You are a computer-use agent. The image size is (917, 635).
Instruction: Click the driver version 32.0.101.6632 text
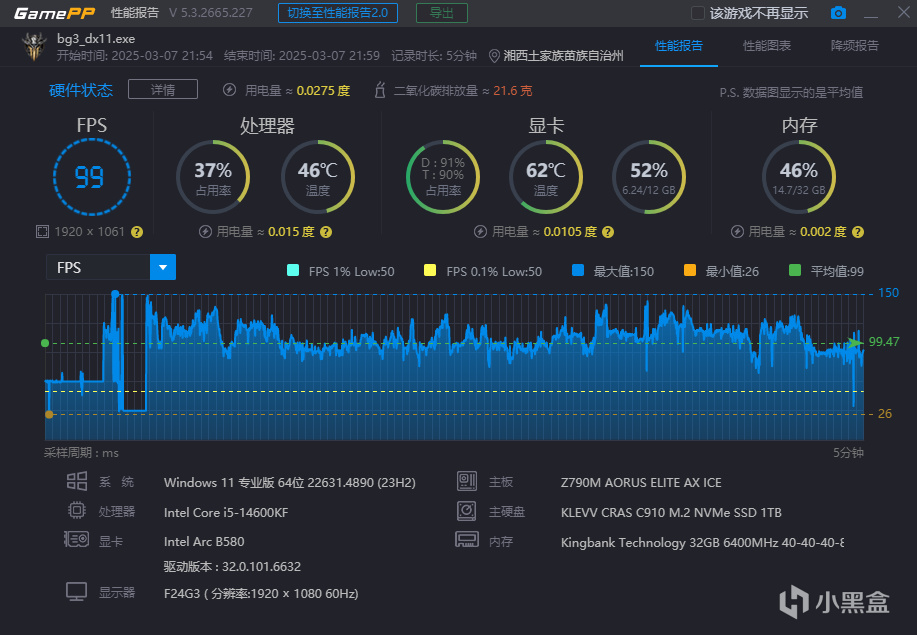pyautogui.click(x=232, y=567)
